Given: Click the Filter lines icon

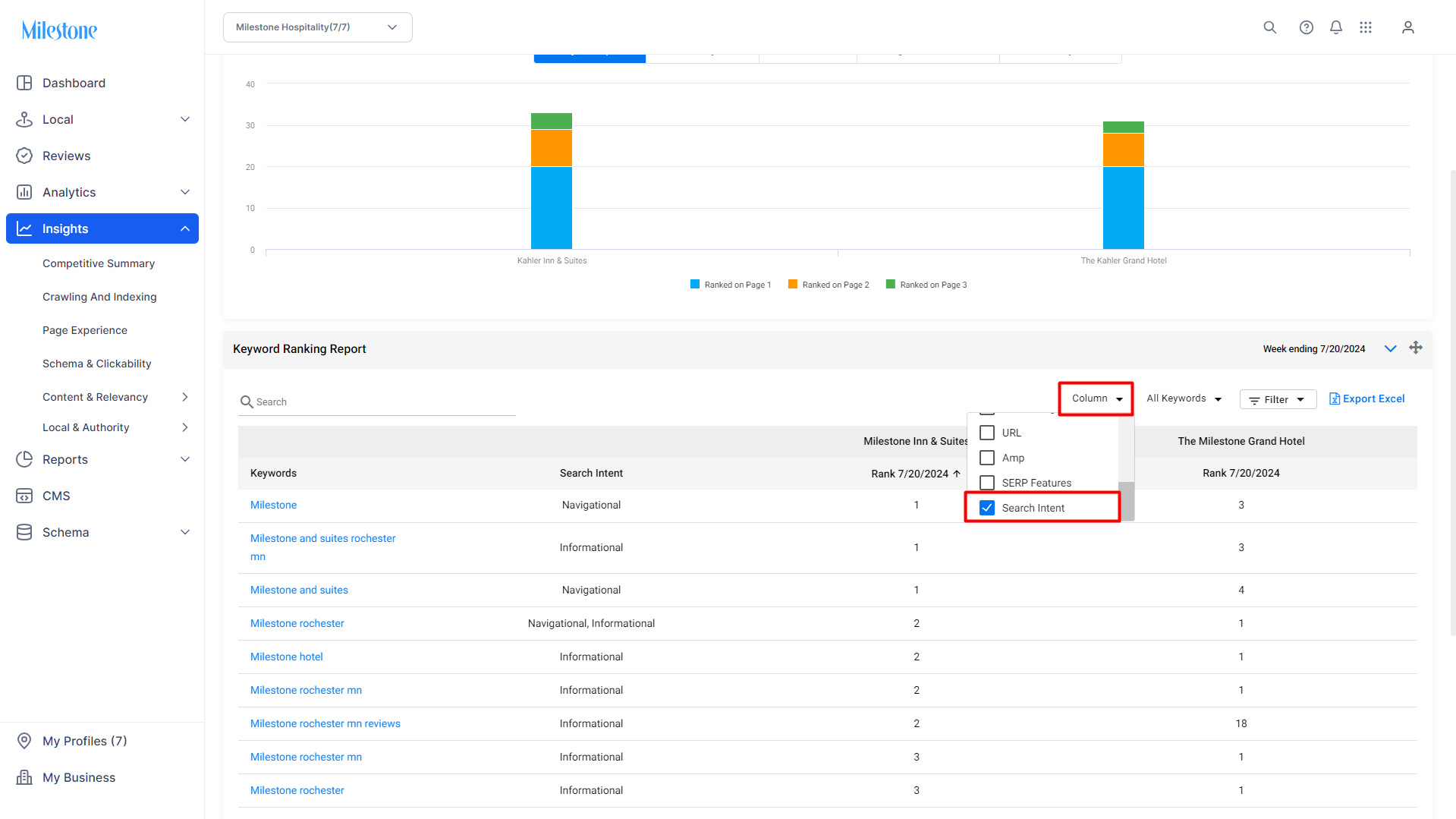Looking at the screenshot, I should pos(1254,399).
